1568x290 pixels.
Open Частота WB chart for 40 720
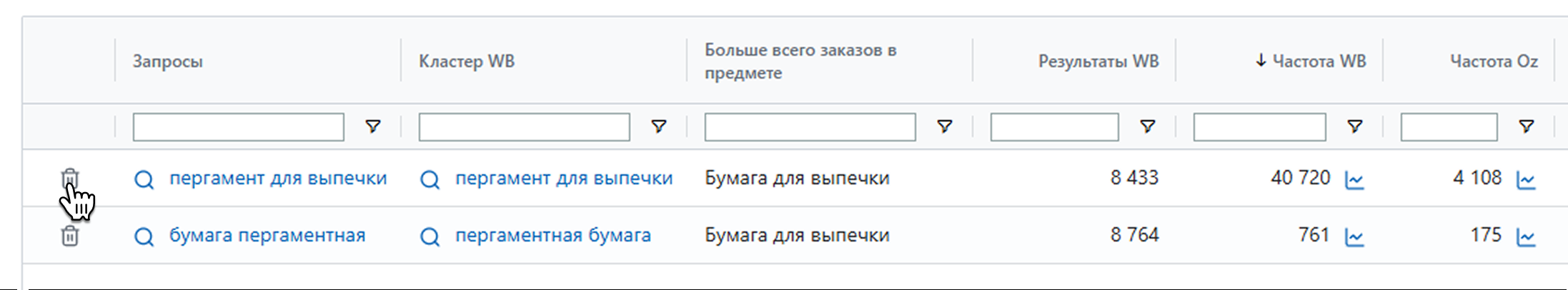[1354, 179]
